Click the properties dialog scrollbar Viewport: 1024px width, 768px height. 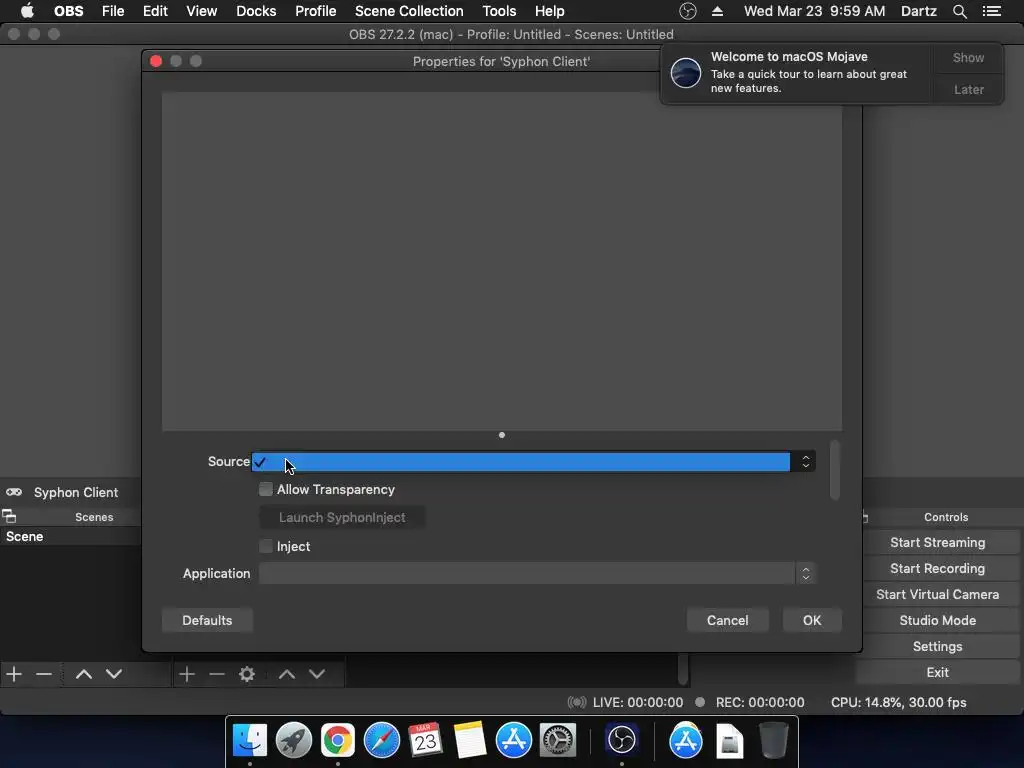tap(835, 470)
